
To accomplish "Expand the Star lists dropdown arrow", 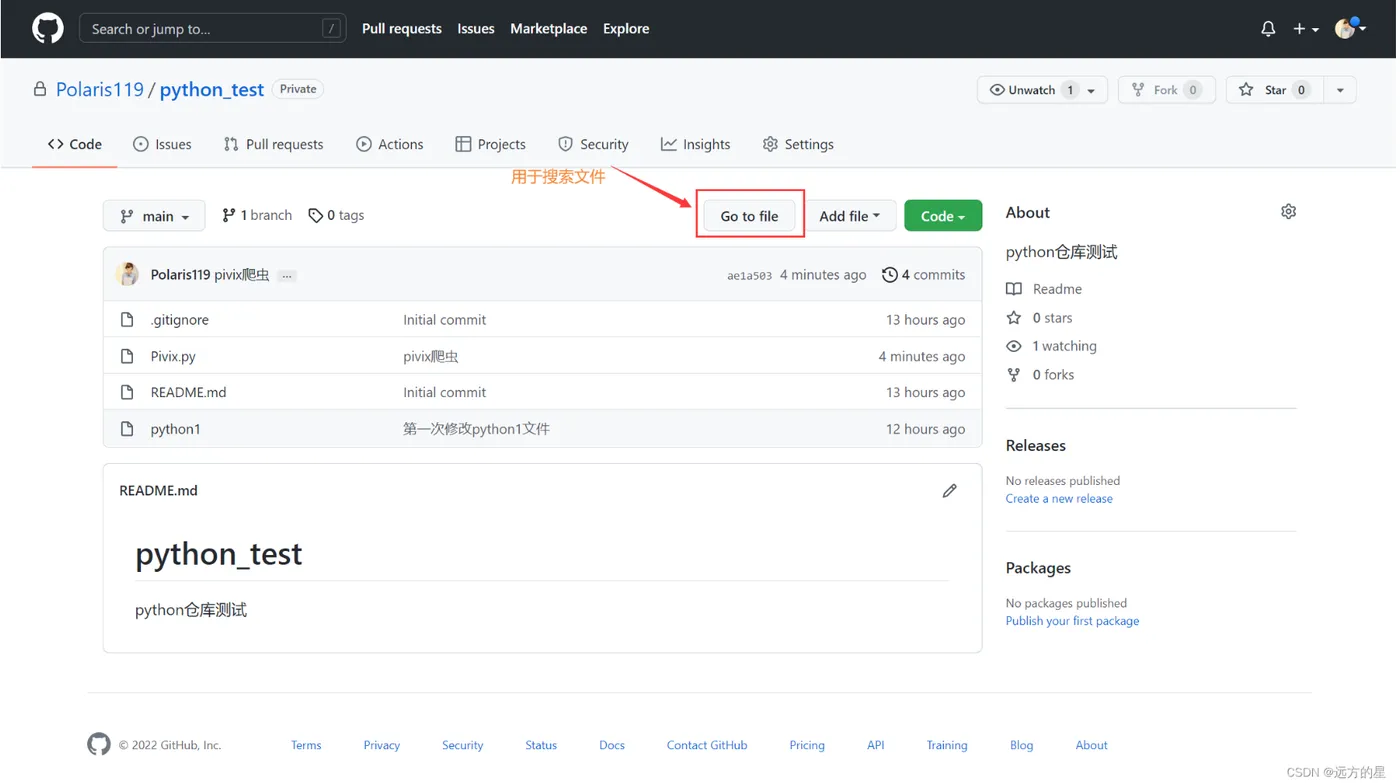I will click(1342, 90).
